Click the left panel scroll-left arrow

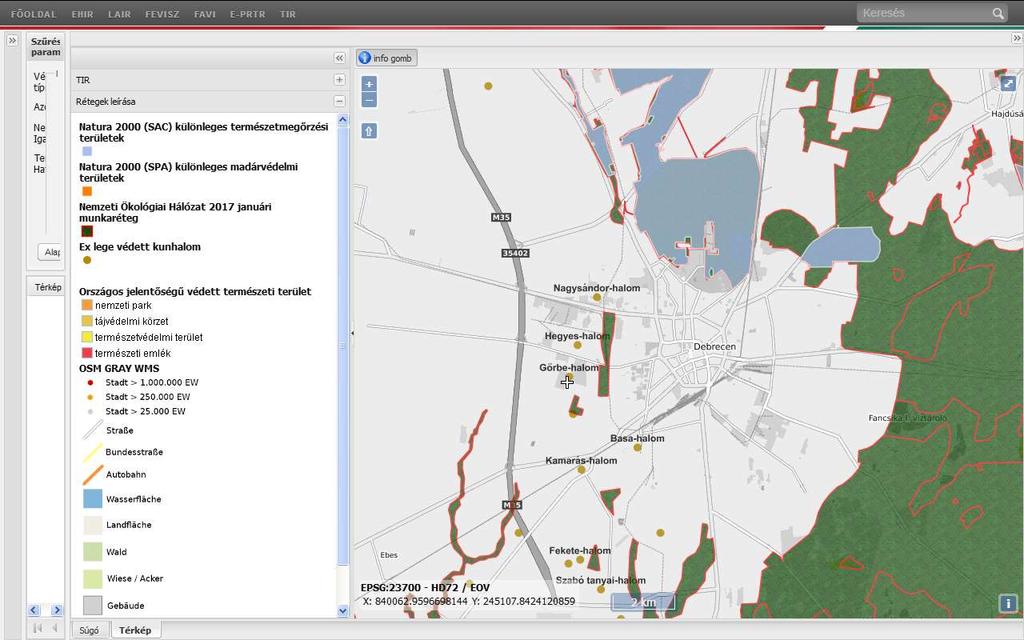click(x=34, y=610)
